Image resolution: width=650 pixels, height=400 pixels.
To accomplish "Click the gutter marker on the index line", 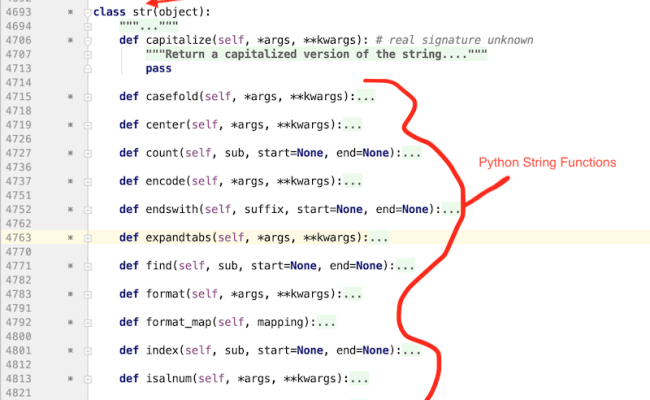I will pyautogui.click(x=70, y=350).
